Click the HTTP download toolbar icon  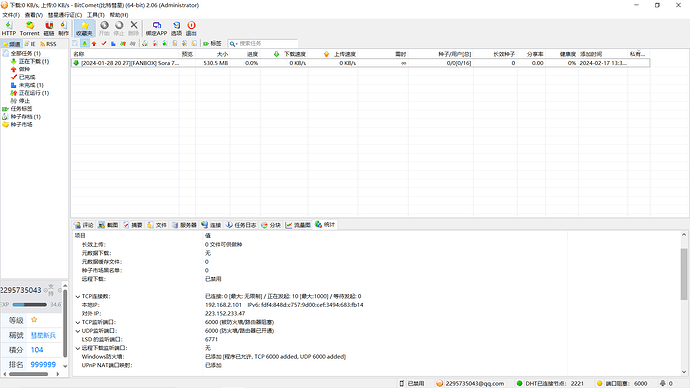(9, 28)
